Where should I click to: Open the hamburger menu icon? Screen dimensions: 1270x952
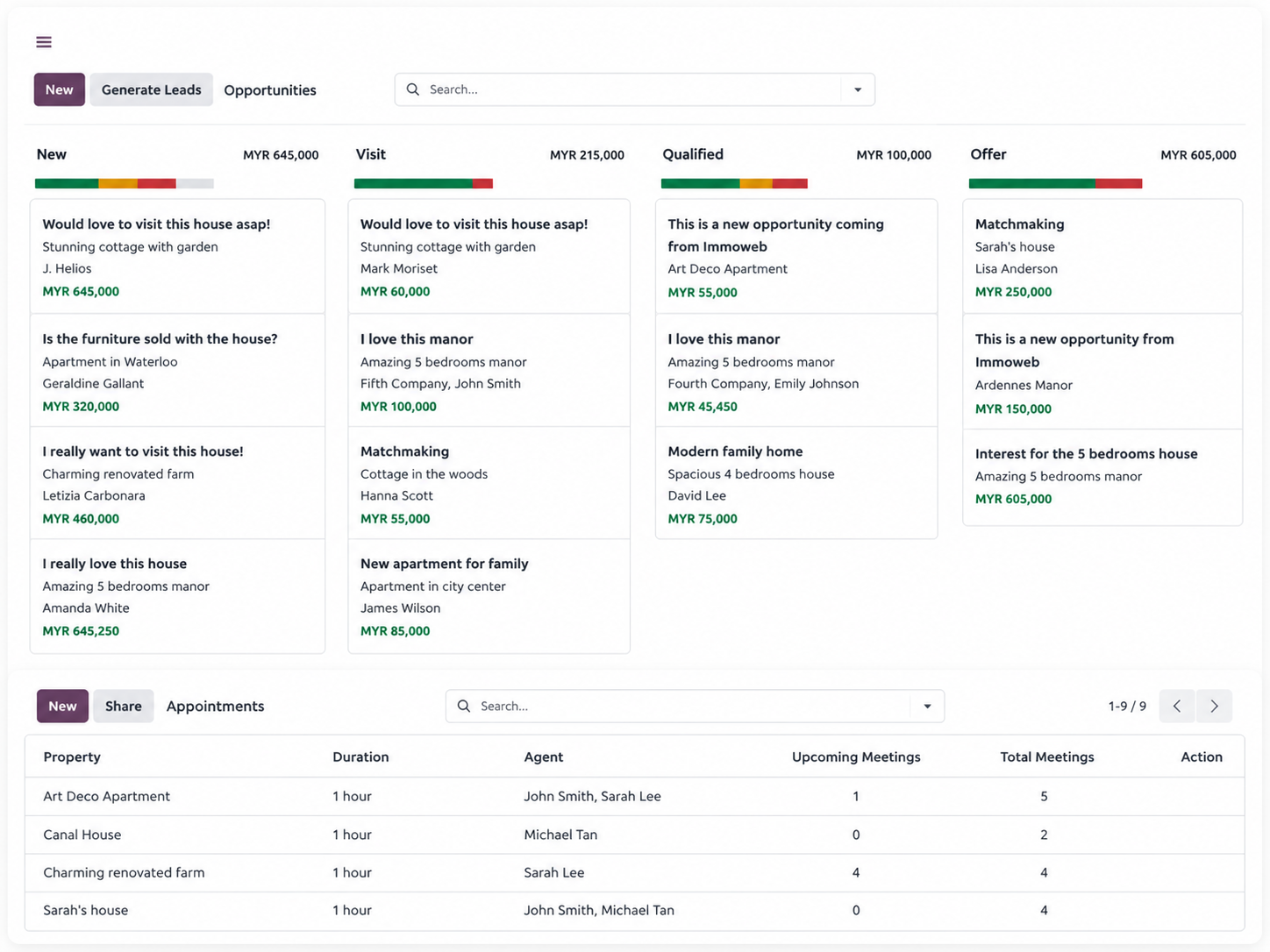pos(44,42)
